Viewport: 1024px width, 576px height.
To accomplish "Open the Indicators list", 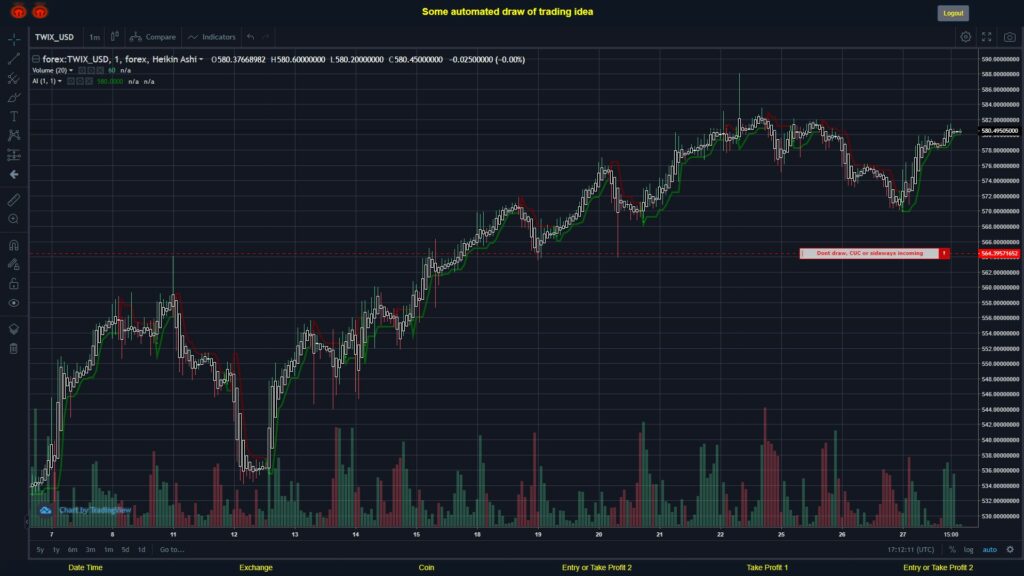I will click(212, 37).
